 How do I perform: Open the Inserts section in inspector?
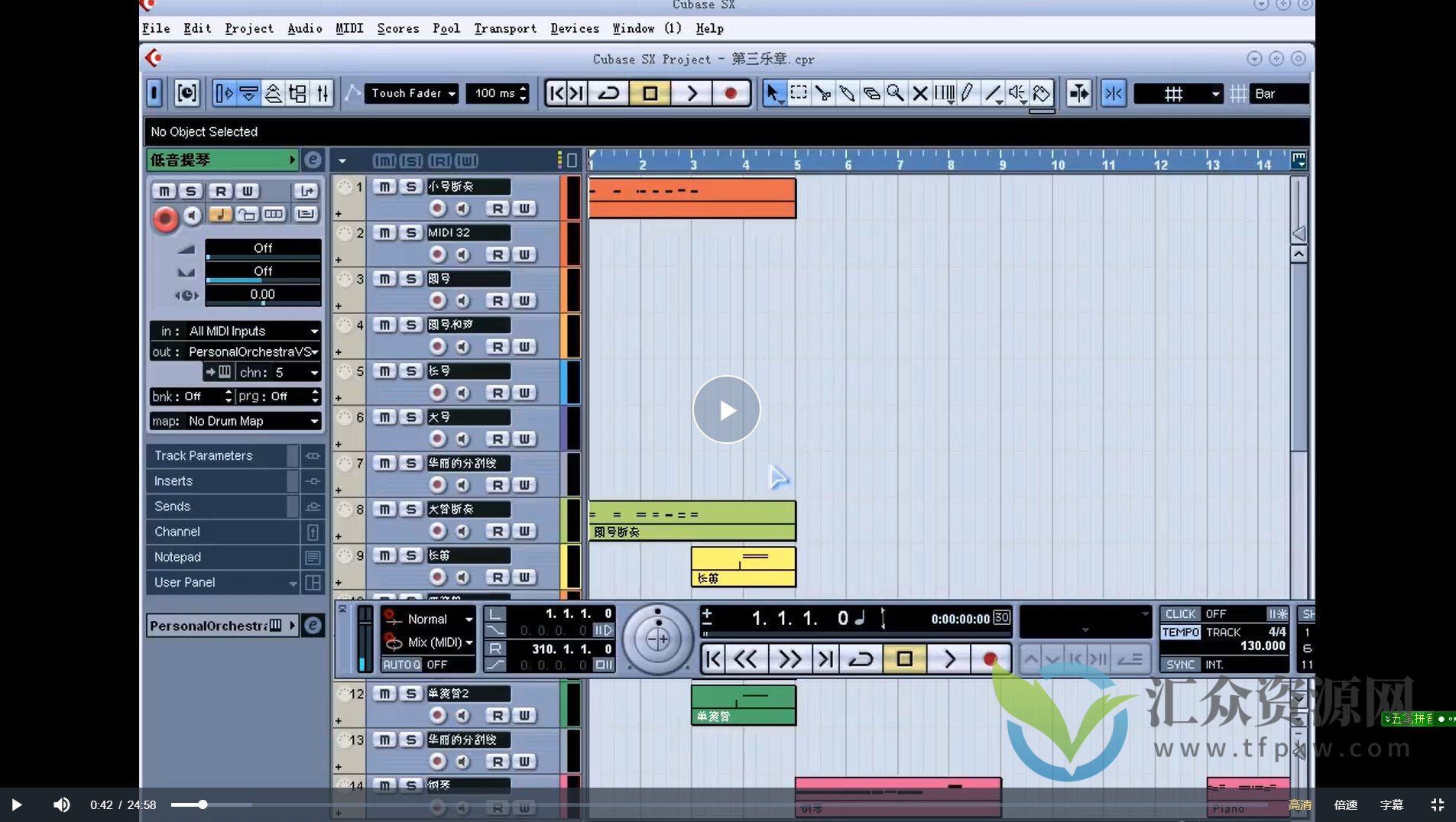pyautogui.click(x=173, y=481)
